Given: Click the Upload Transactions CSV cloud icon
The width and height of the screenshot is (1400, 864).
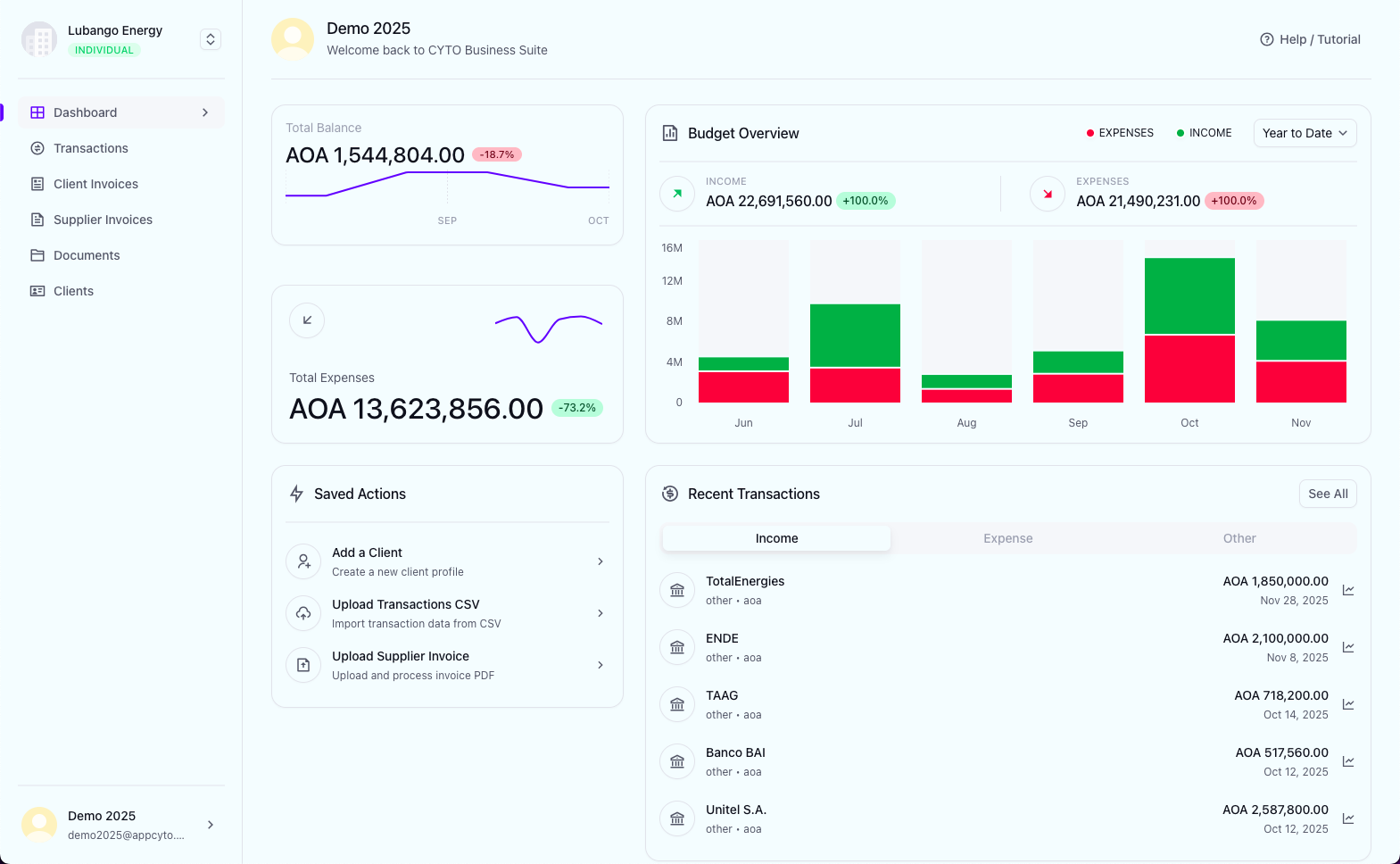Looking at the screenshot, I should [x=303, y=613].
